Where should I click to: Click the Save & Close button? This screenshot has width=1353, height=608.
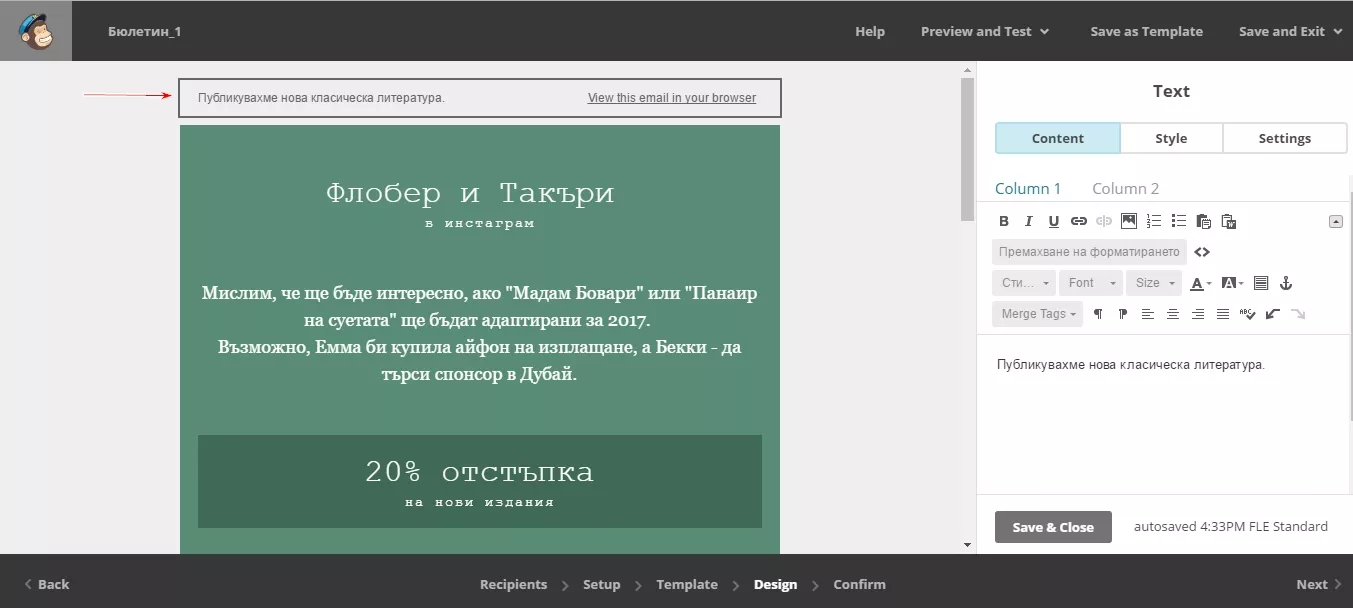tap(1053, 527)
